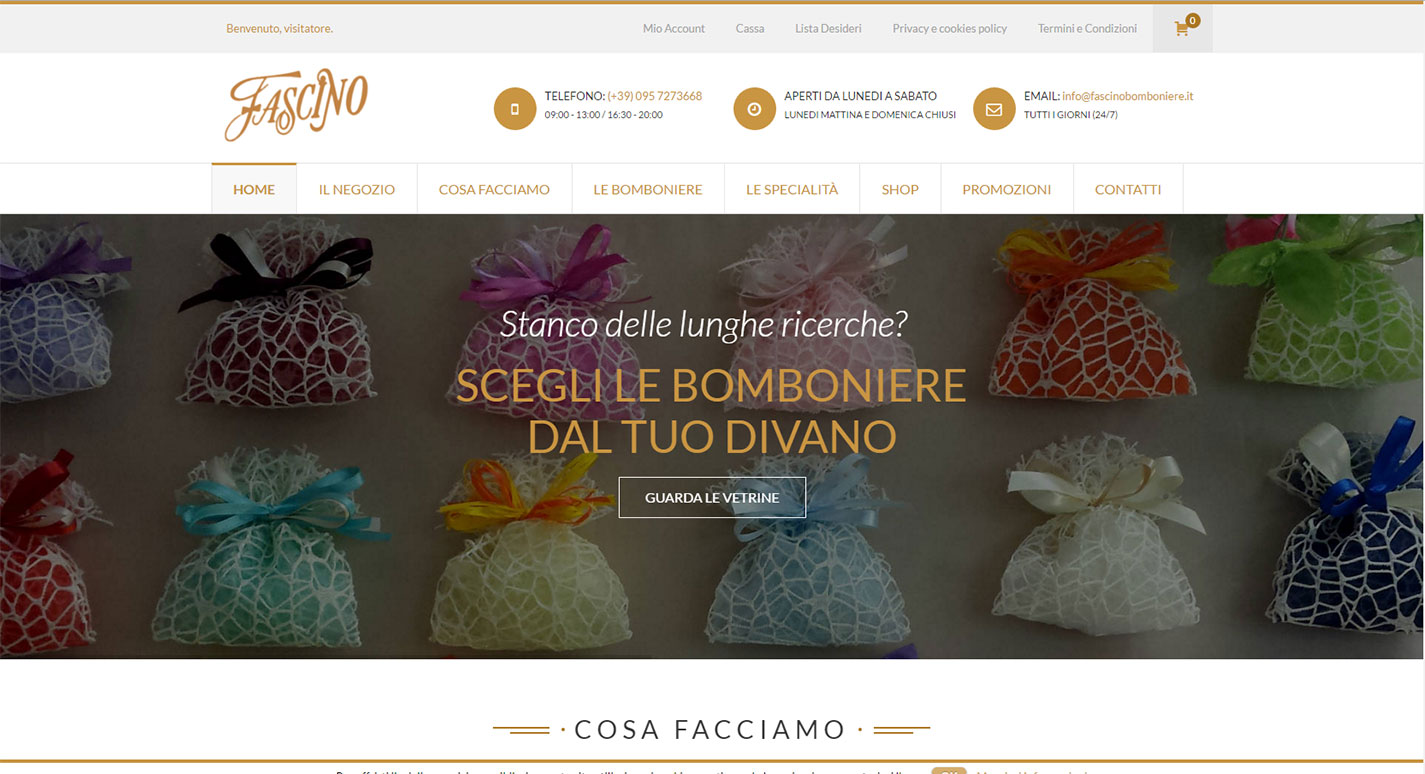The image size is (1425, 774).
Task: Open COSA FACCIAMO in navigation bar
Action: 494,189
